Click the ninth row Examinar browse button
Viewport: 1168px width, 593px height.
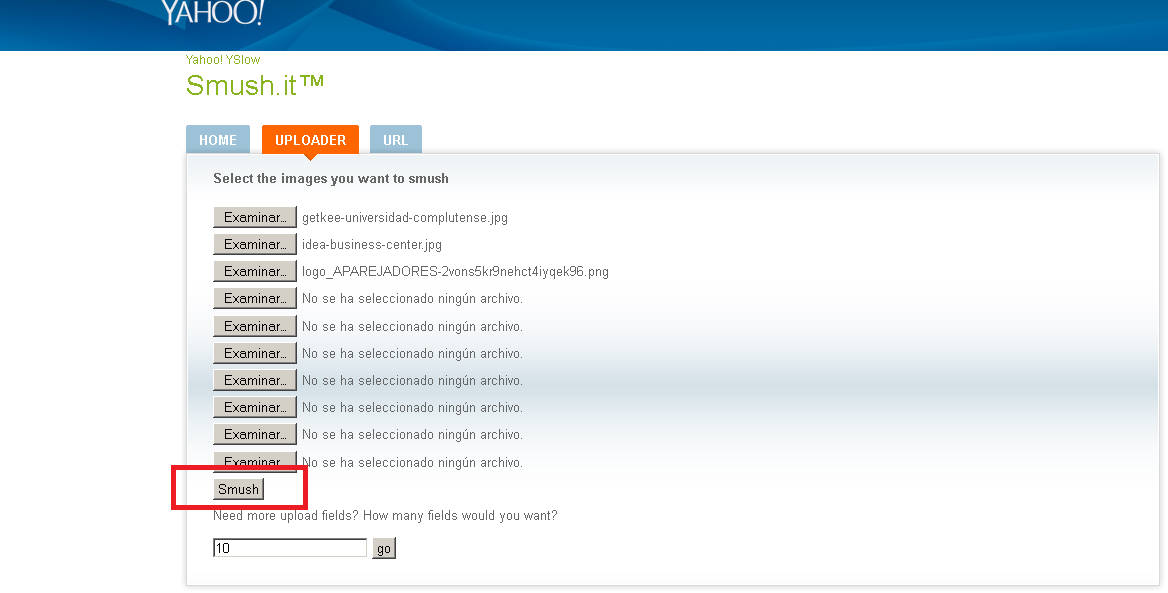(255, 434)
